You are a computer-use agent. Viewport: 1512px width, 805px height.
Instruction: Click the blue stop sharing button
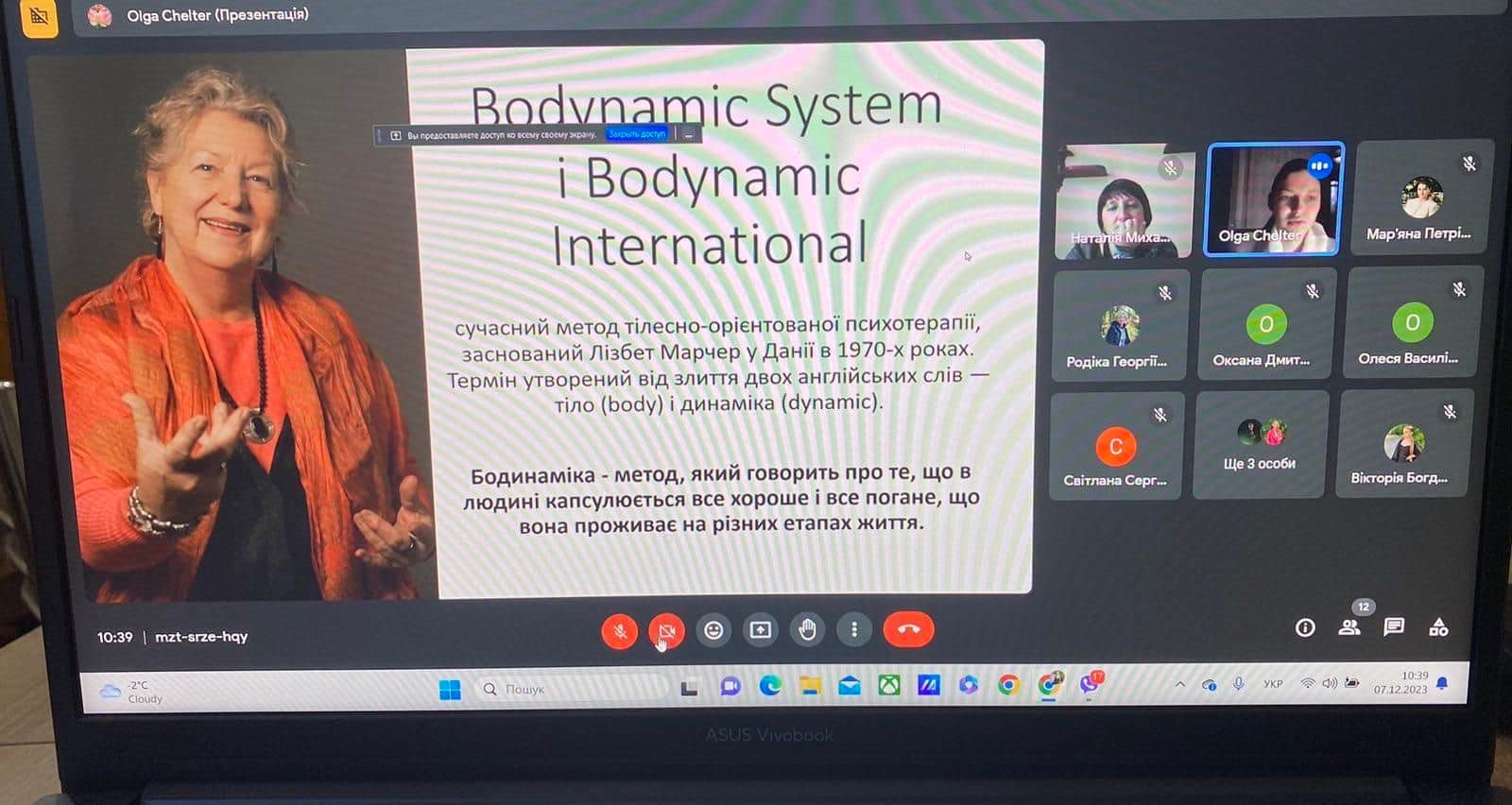click(x=637, y=134)
